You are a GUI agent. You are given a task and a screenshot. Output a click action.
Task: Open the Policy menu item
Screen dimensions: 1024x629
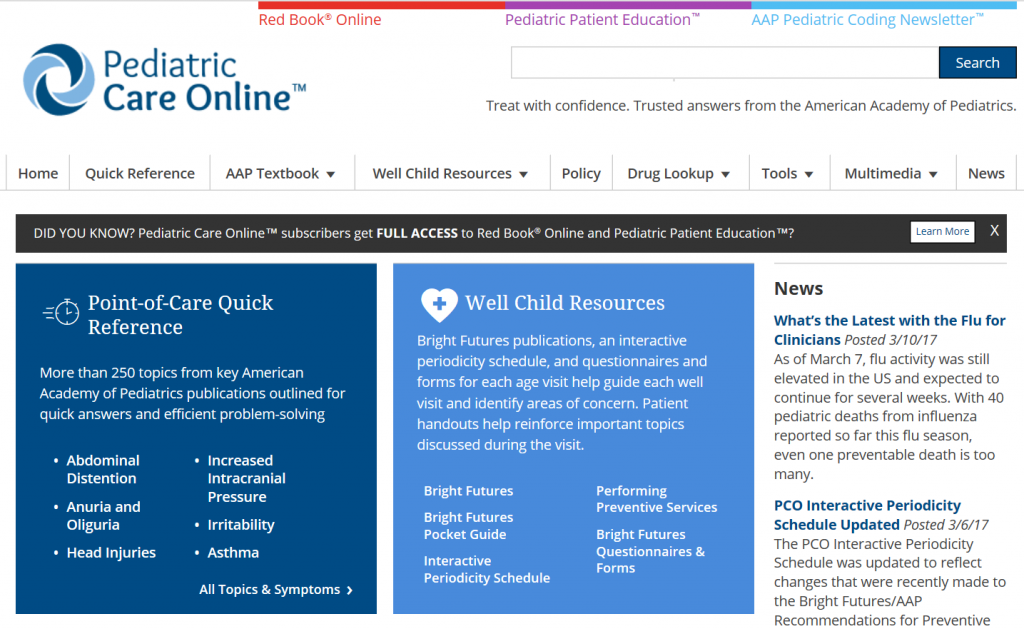click(x=581, y=173)
